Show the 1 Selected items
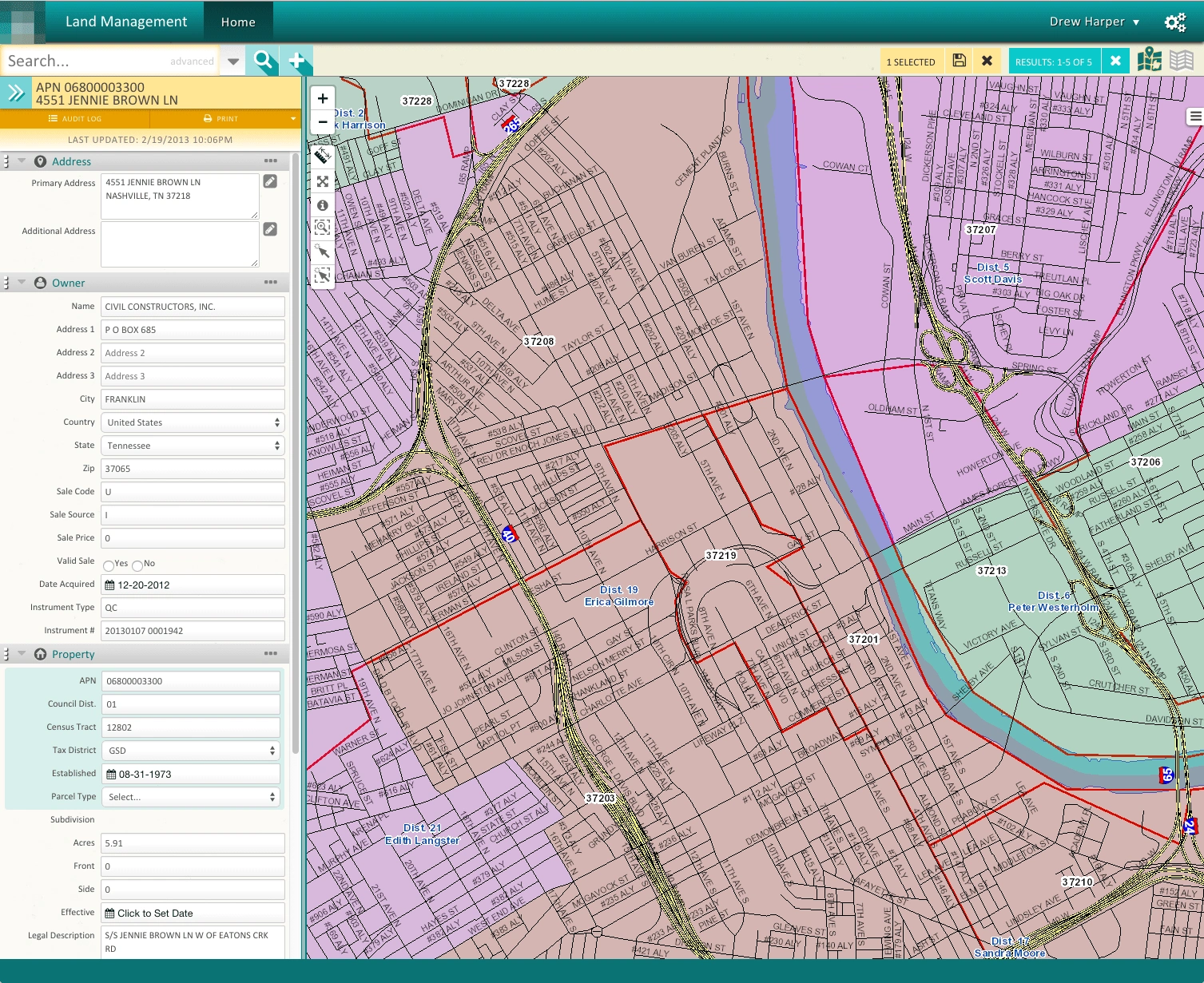The image size is (1204, 983). 910,61
